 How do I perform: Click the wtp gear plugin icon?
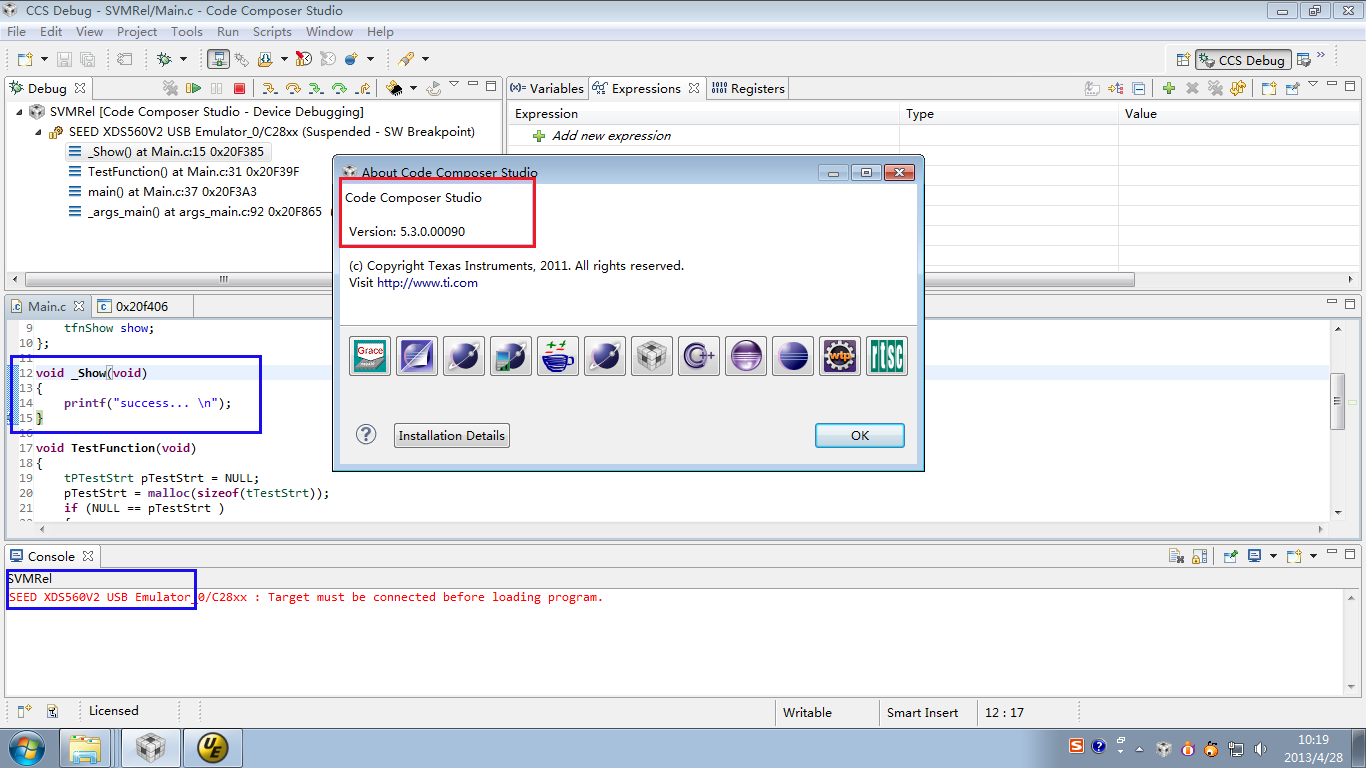(840, 356)
